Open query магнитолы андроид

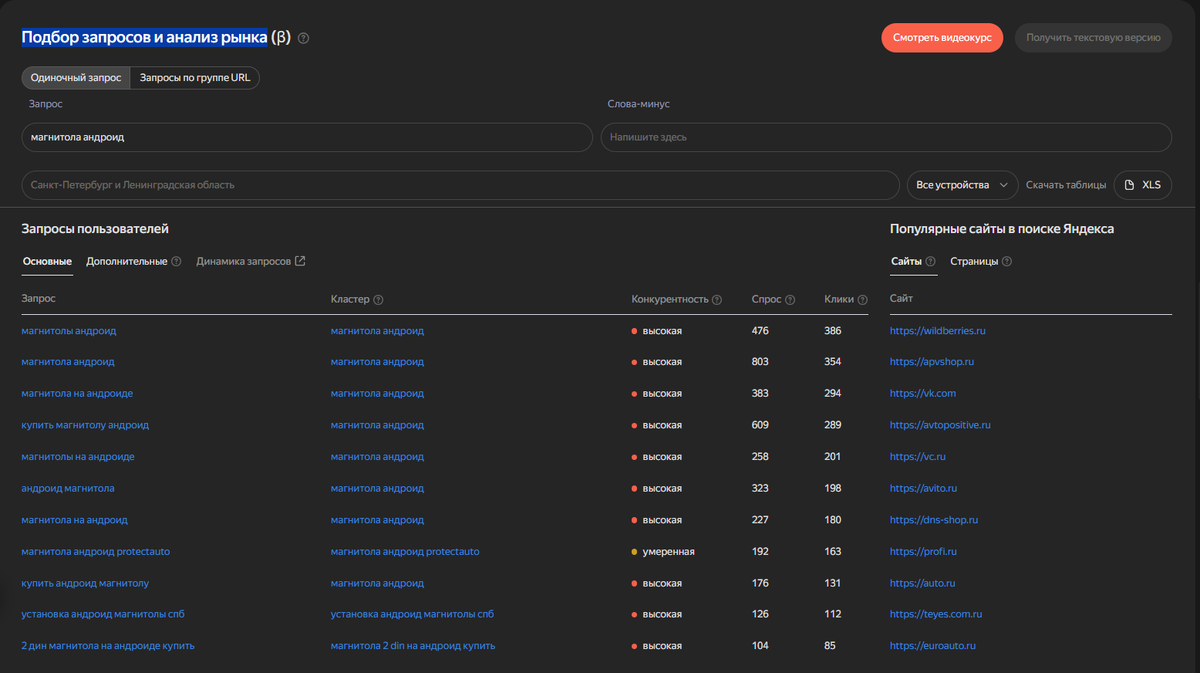[x=69, y=330]
